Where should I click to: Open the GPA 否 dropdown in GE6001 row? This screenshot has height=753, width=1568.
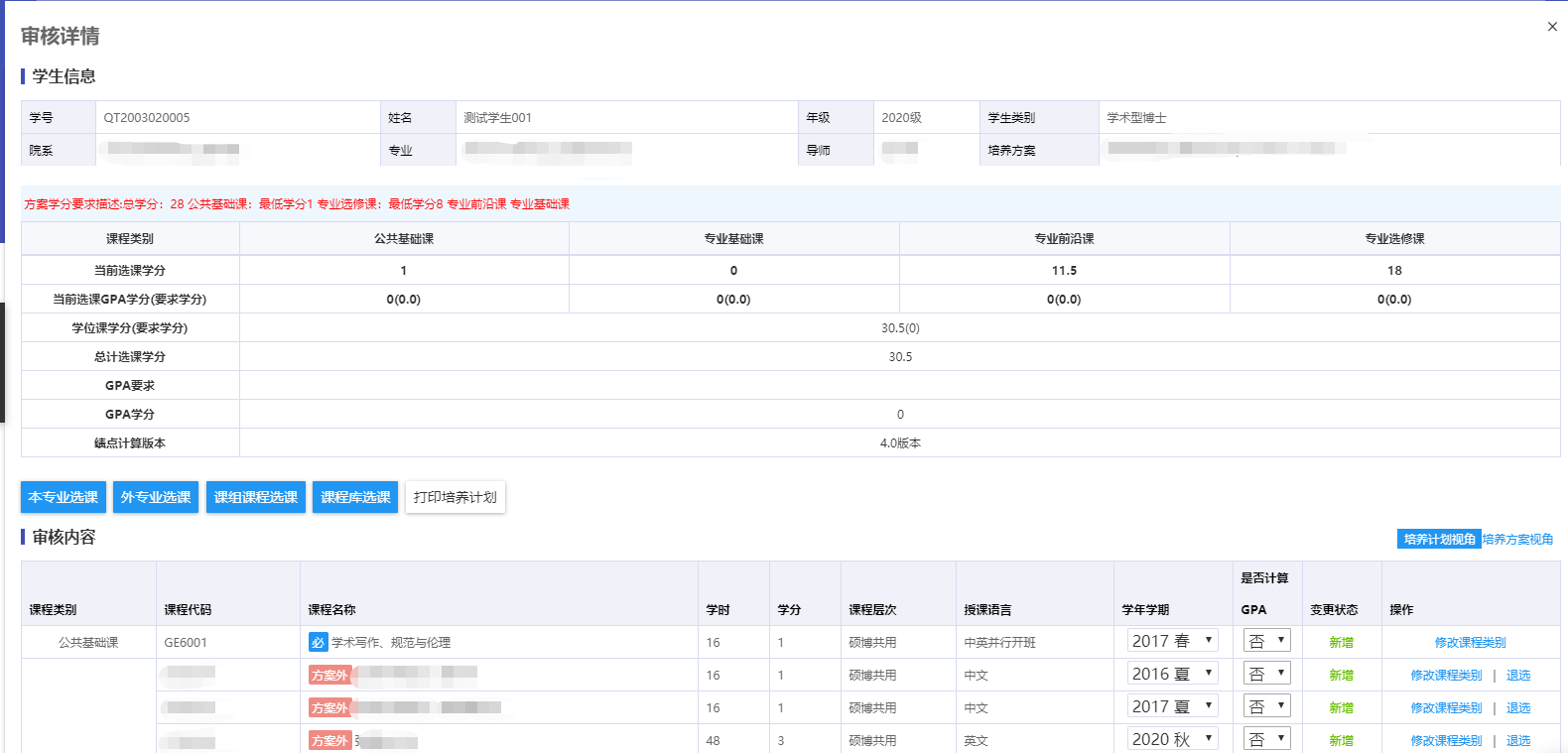1266,642
